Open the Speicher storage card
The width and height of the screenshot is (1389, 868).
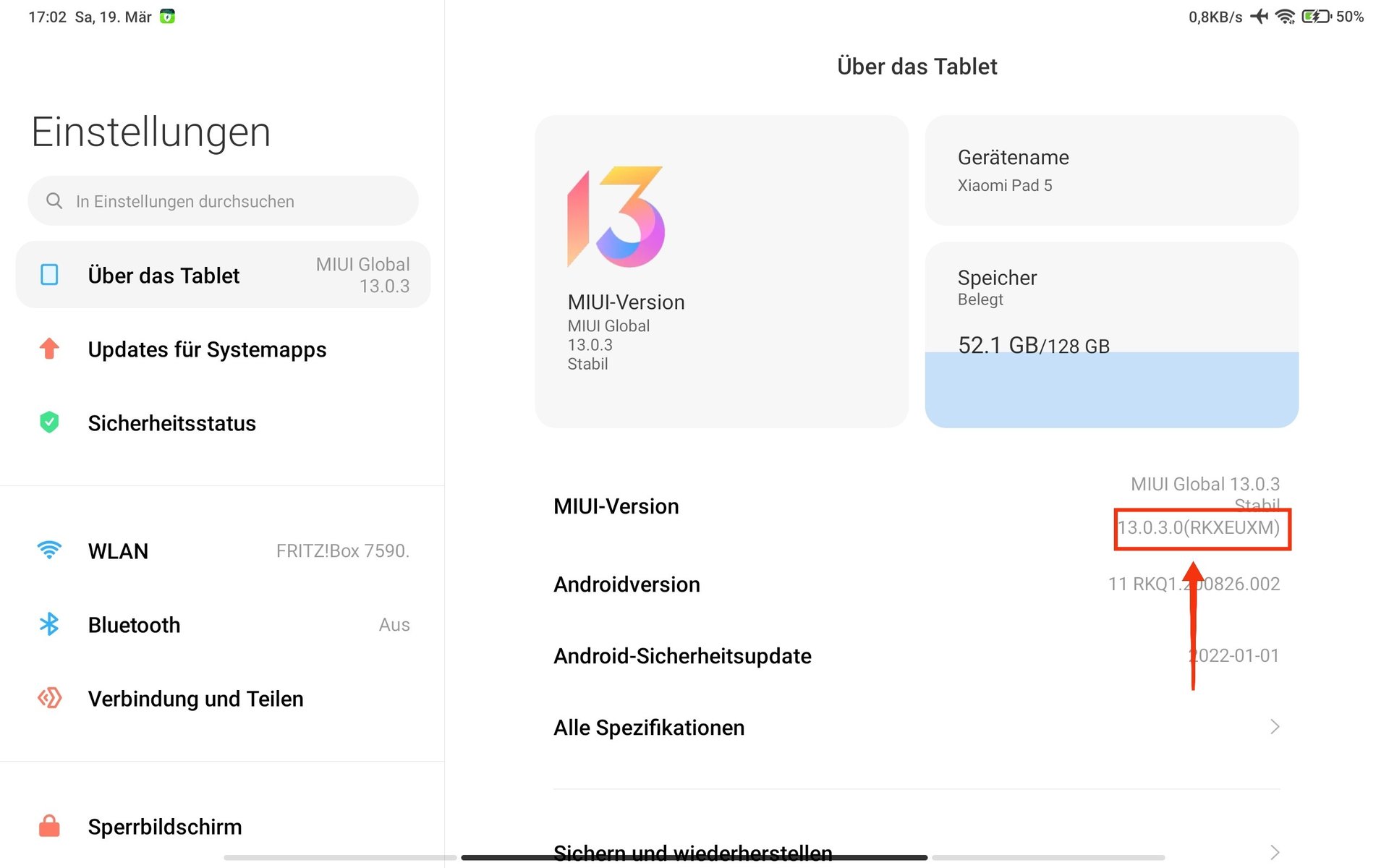point(1111,335)
